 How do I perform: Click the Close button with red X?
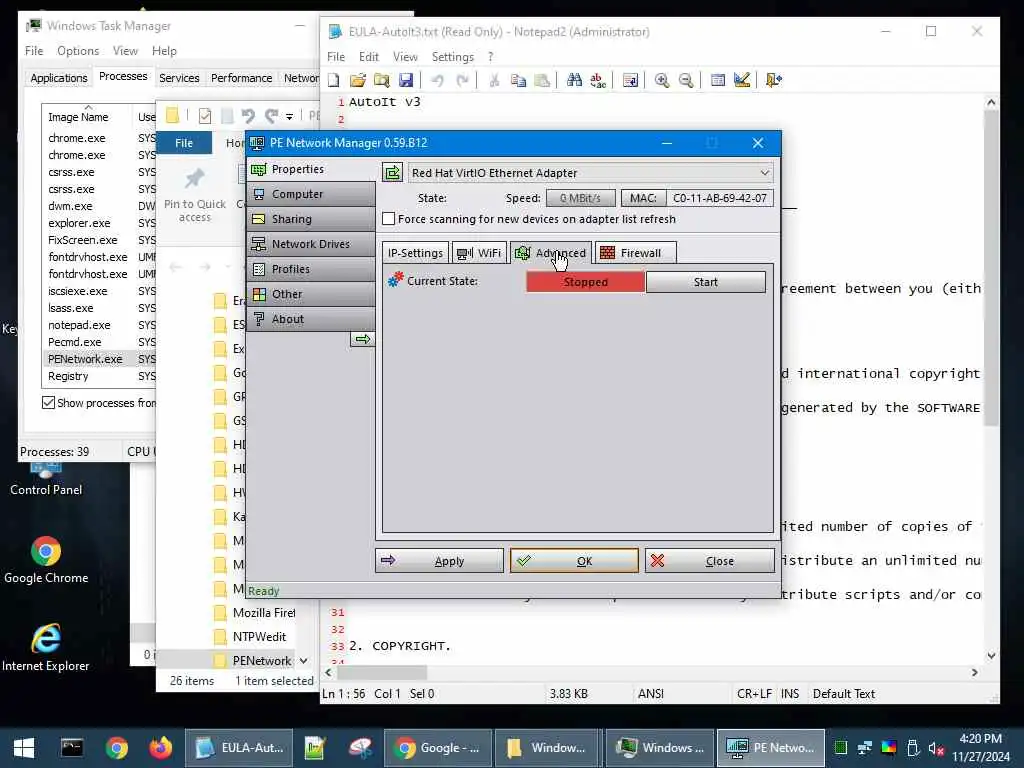710,560
